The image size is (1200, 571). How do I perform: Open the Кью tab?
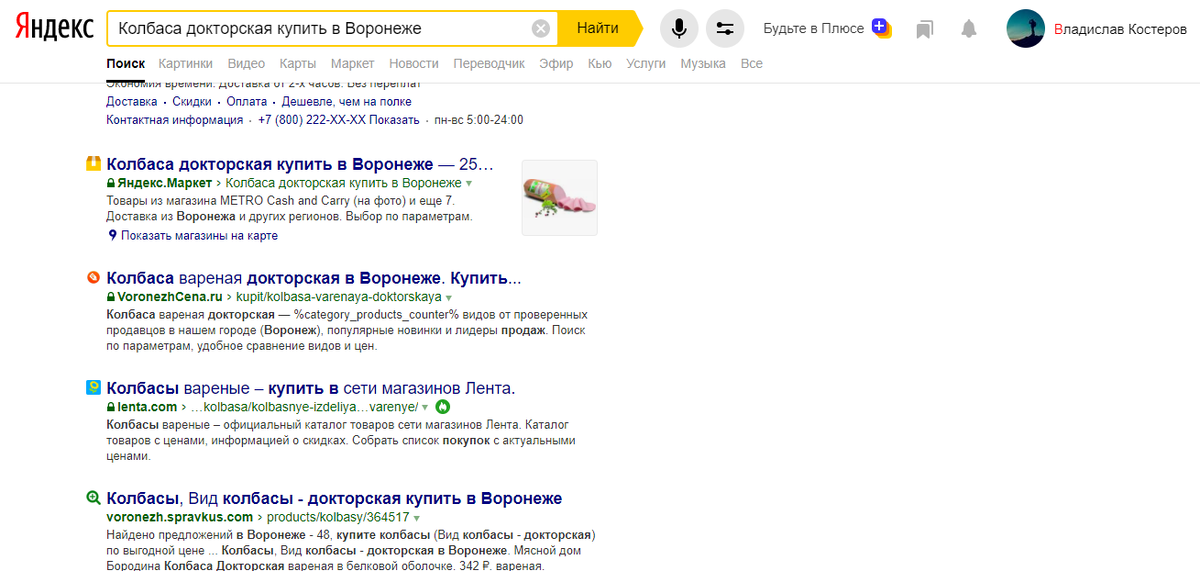point(600,63)
